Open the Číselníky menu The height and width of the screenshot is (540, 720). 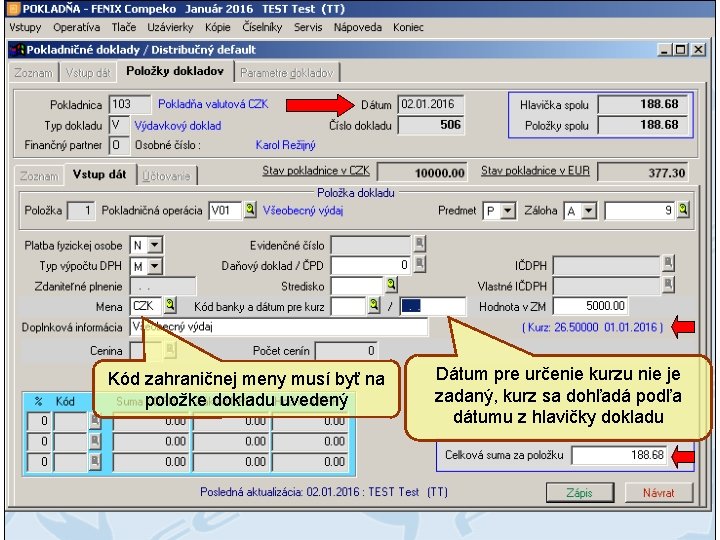point(262,28)
